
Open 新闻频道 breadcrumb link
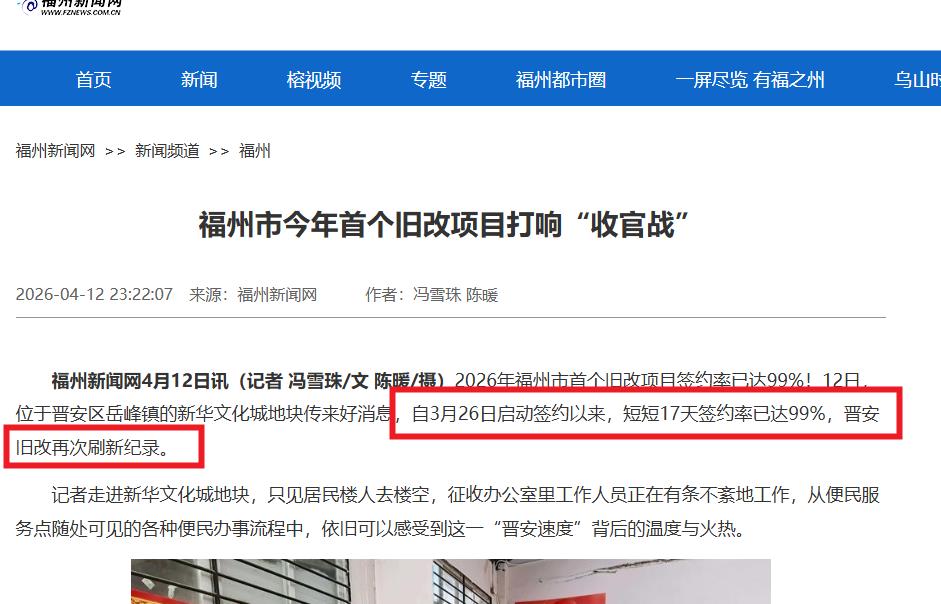[167, 151]
